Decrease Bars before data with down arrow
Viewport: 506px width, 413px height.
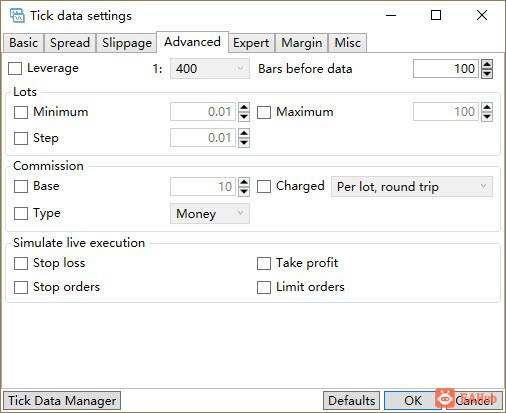click(x=487, y=73)
